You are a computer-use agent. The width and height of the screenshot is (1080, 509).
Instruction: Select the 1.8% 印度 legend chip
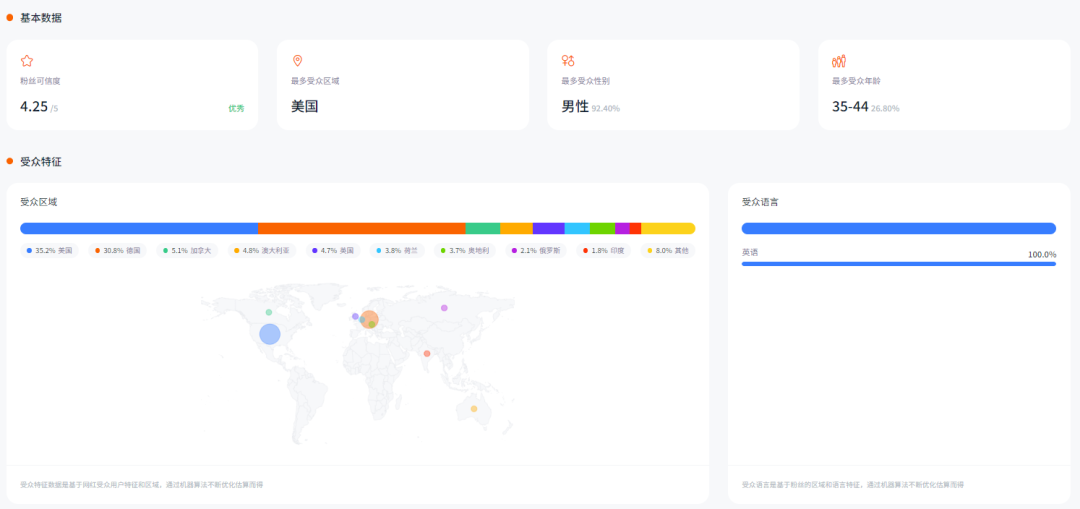(x=604, y=251)
